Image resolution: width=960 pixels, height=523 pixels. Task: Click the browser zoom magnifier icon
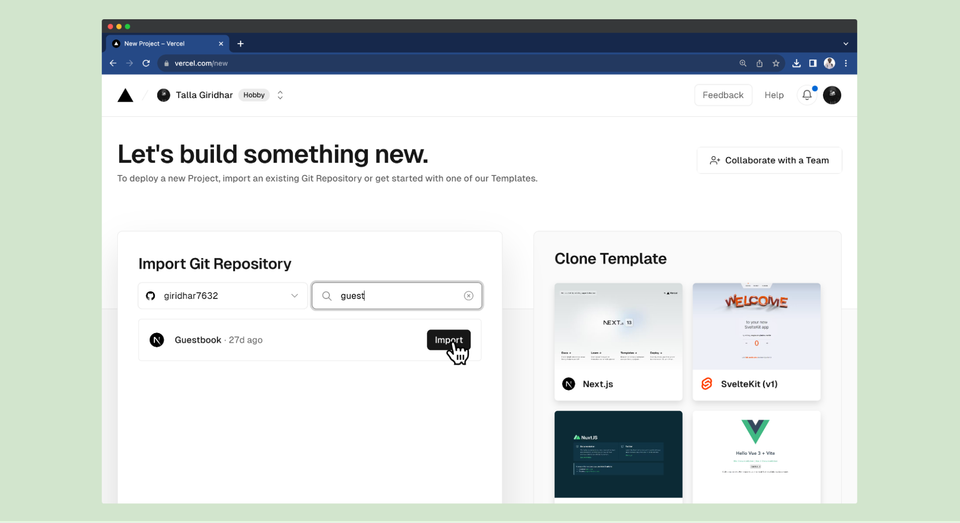click(x=743, y=63)
